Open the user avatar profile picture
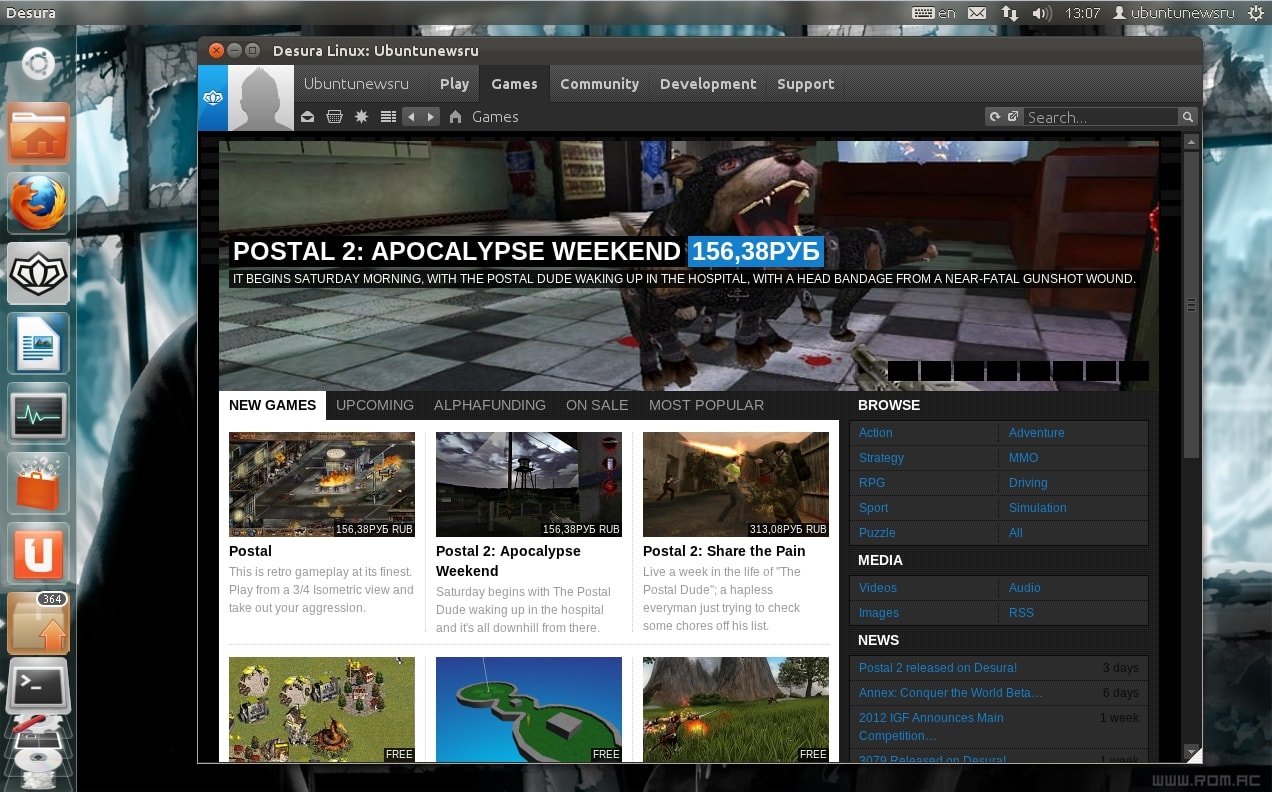1272x792 pixels. 261,98
